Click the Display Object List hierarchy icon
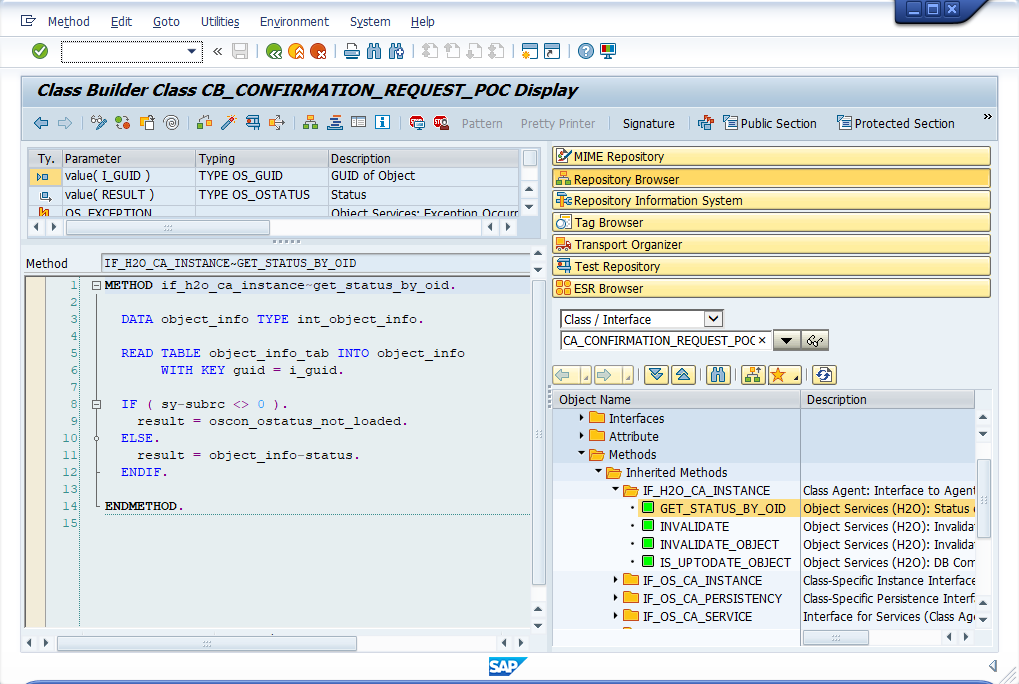This screenshot has height=684, width=1019. point(311,122)
